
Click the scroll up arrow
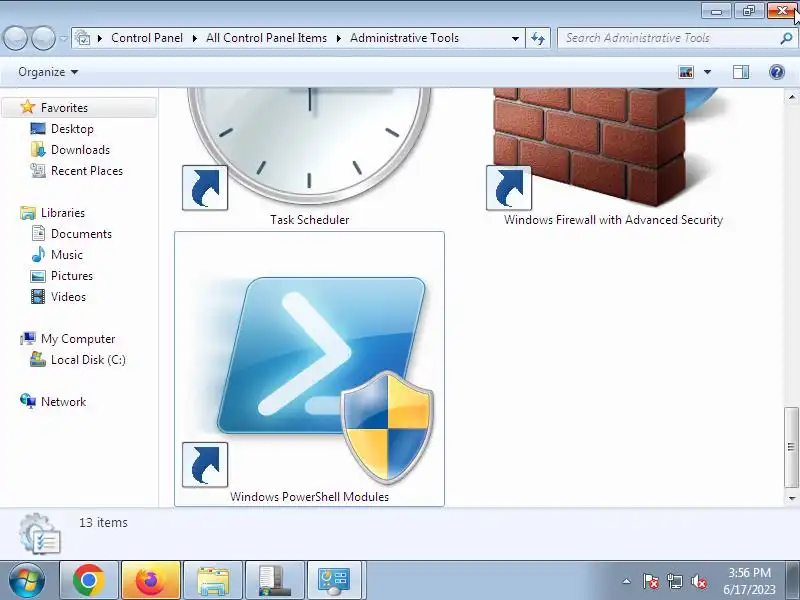pyautogui.click(x=791, y=96)
